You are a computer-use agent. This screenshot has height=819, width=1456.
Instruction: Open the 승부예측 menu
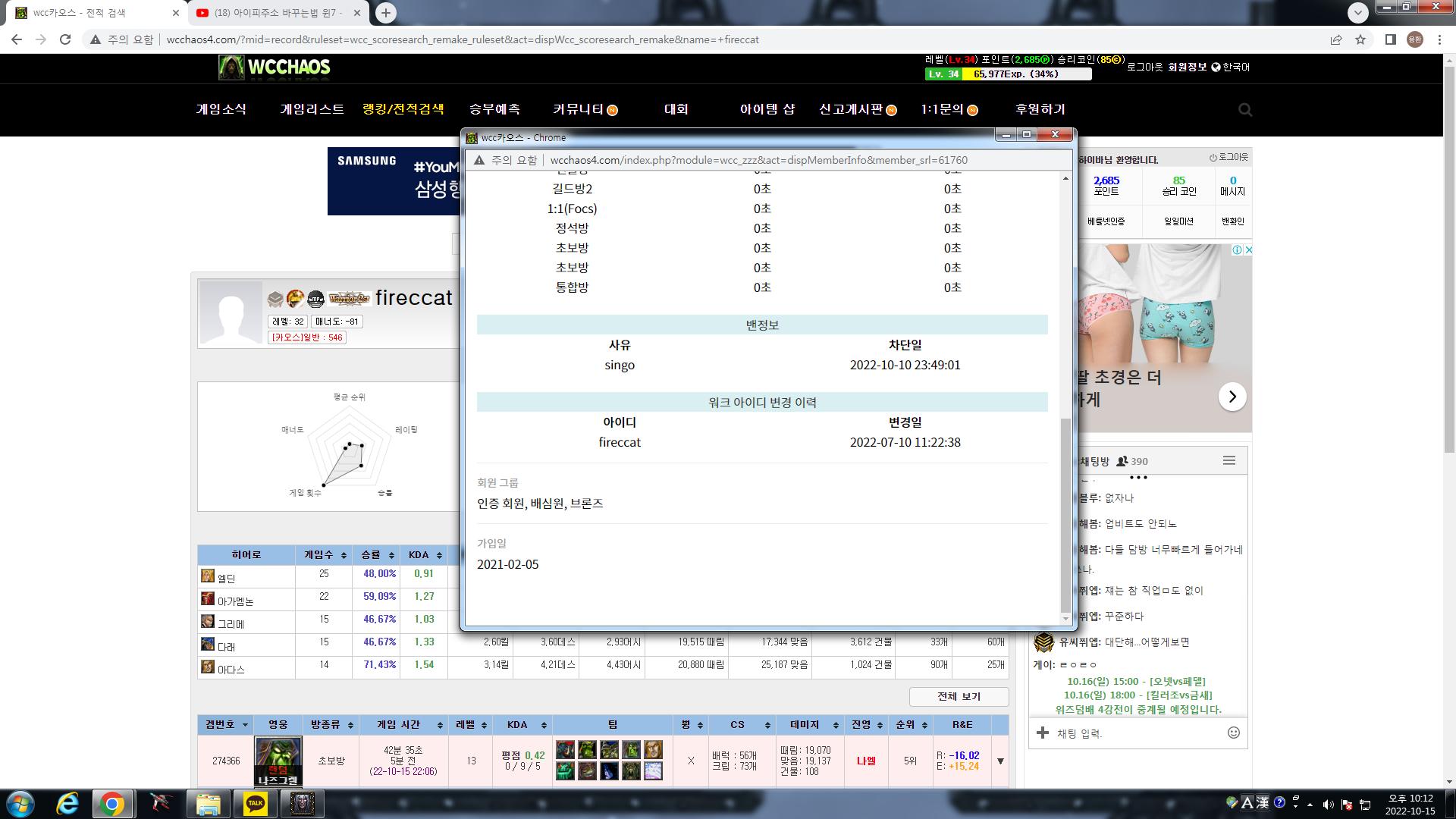pyautogui.click(x=494, y=109)
